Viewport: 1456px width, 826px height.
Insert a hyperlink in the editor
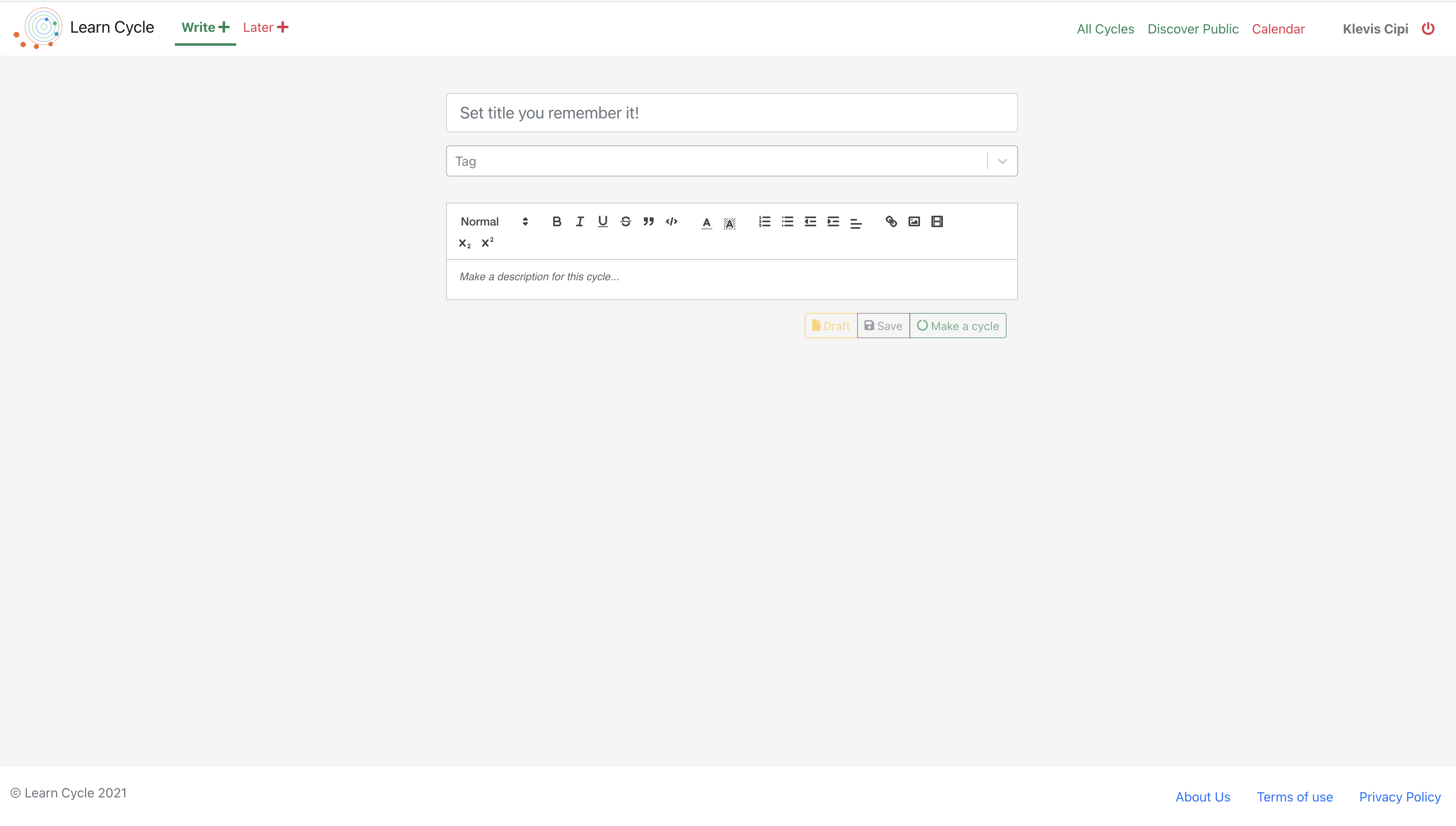point(891,222)
